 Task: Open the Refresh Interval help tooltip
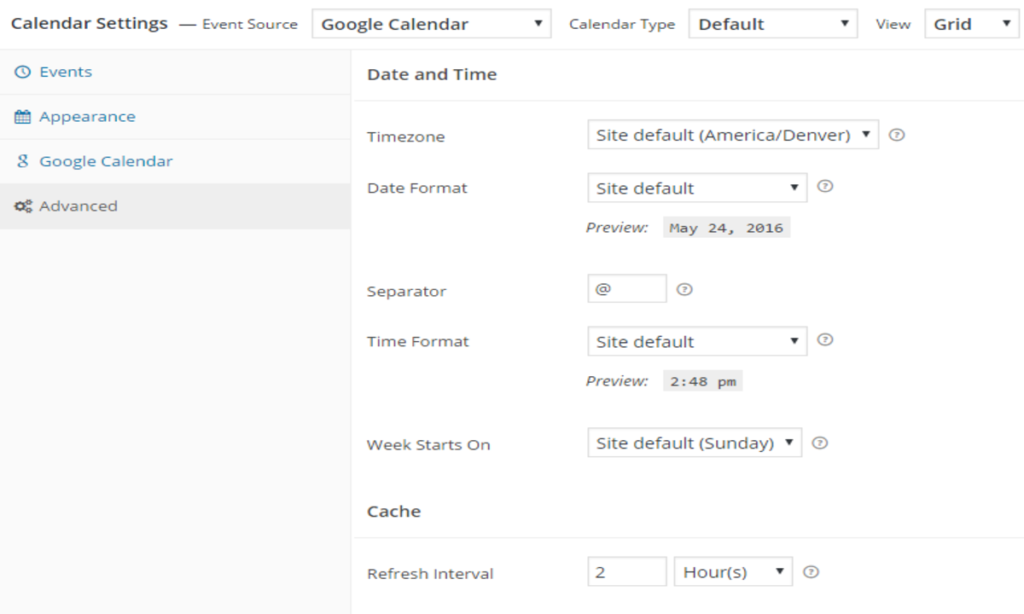(x=811, y=570)
